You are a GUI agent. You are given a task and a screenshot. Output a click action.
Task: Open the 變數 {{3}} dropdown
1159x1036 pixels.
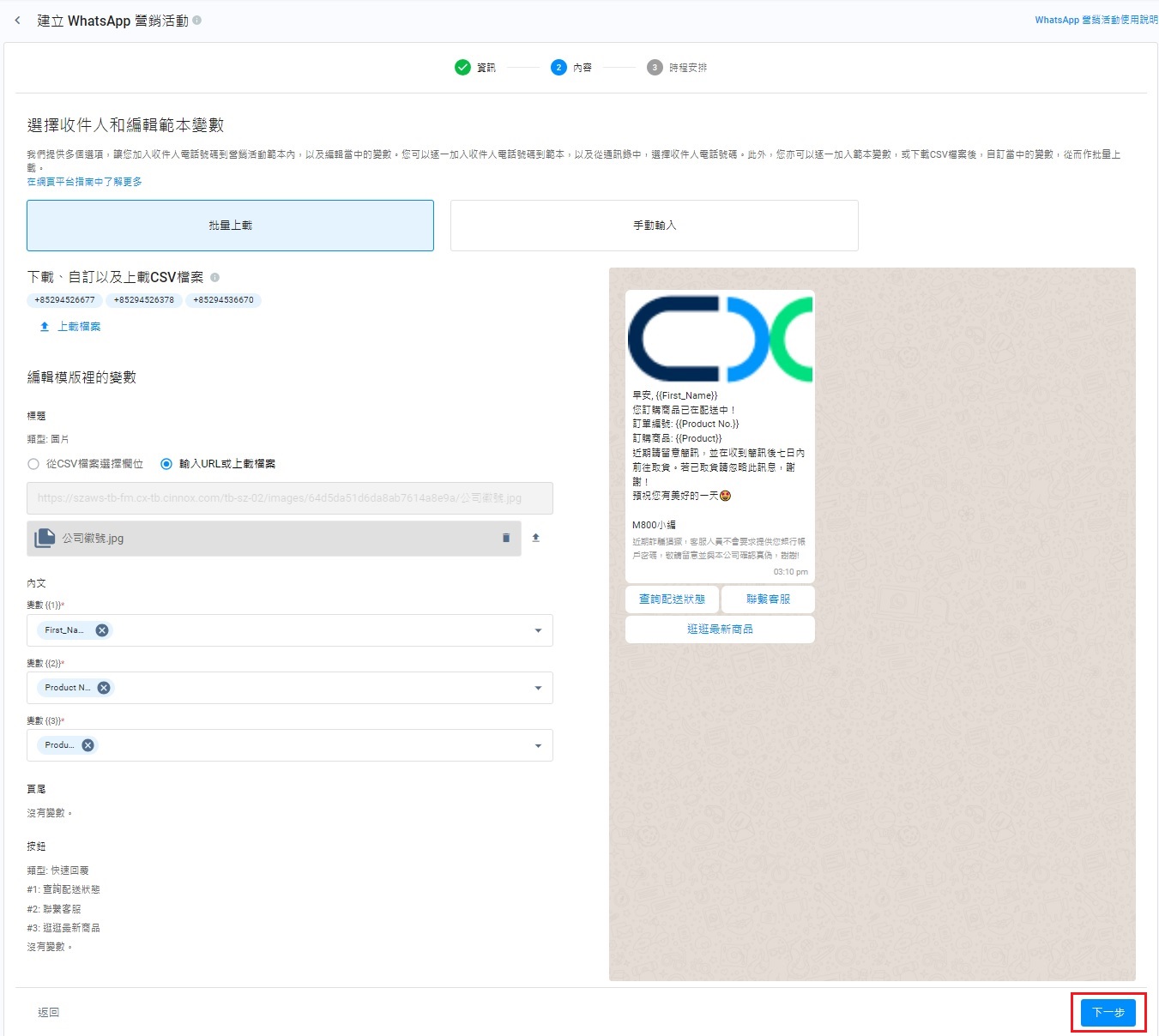tap(290, 745)
